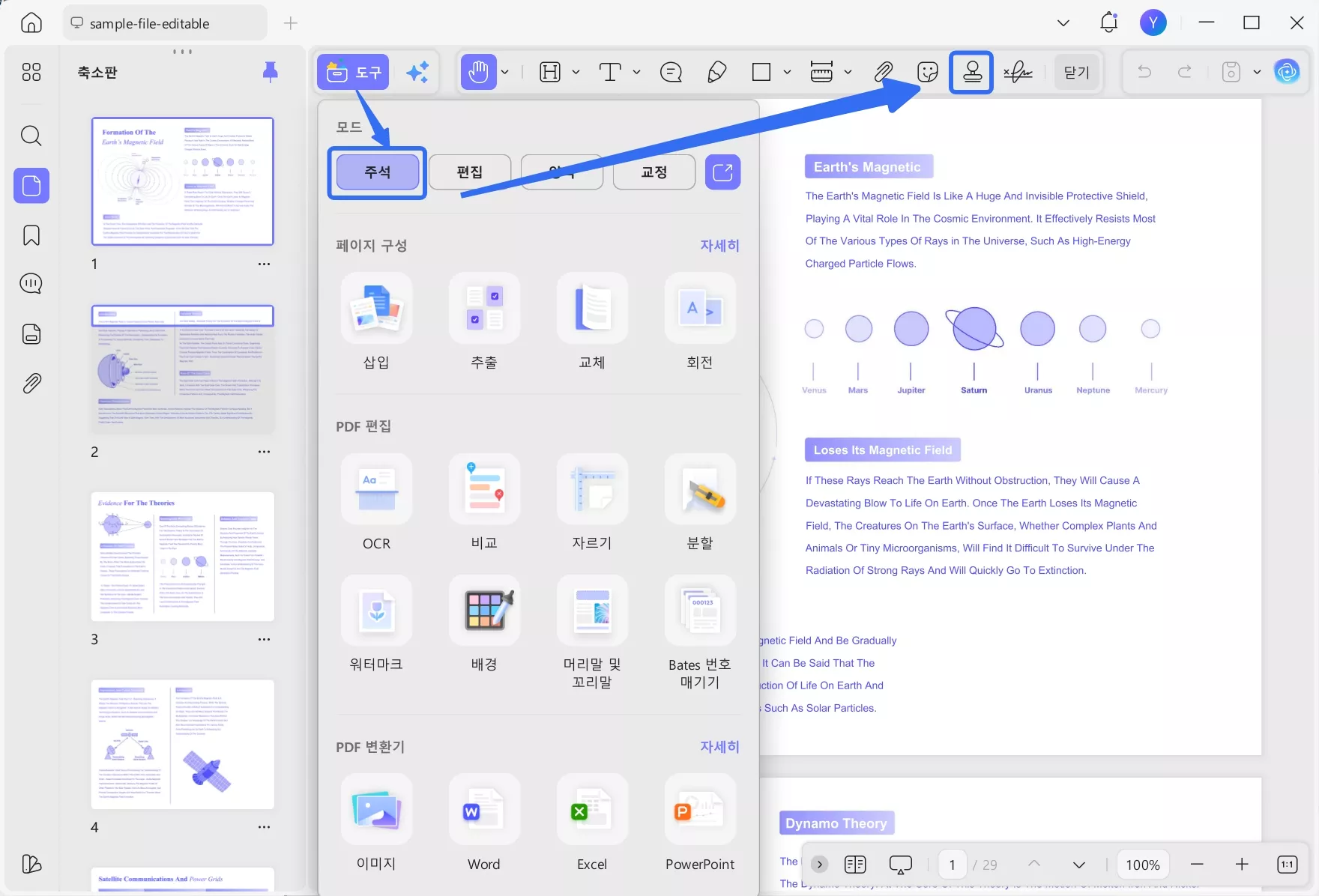Open the UPDF AI assistant icon

coord(1287,72)
